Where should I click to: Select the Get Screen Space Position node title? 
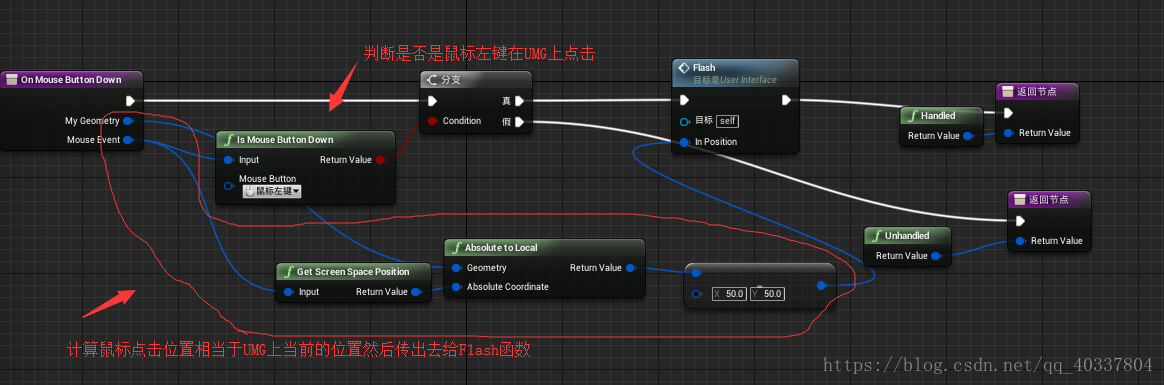pos(353,272)
